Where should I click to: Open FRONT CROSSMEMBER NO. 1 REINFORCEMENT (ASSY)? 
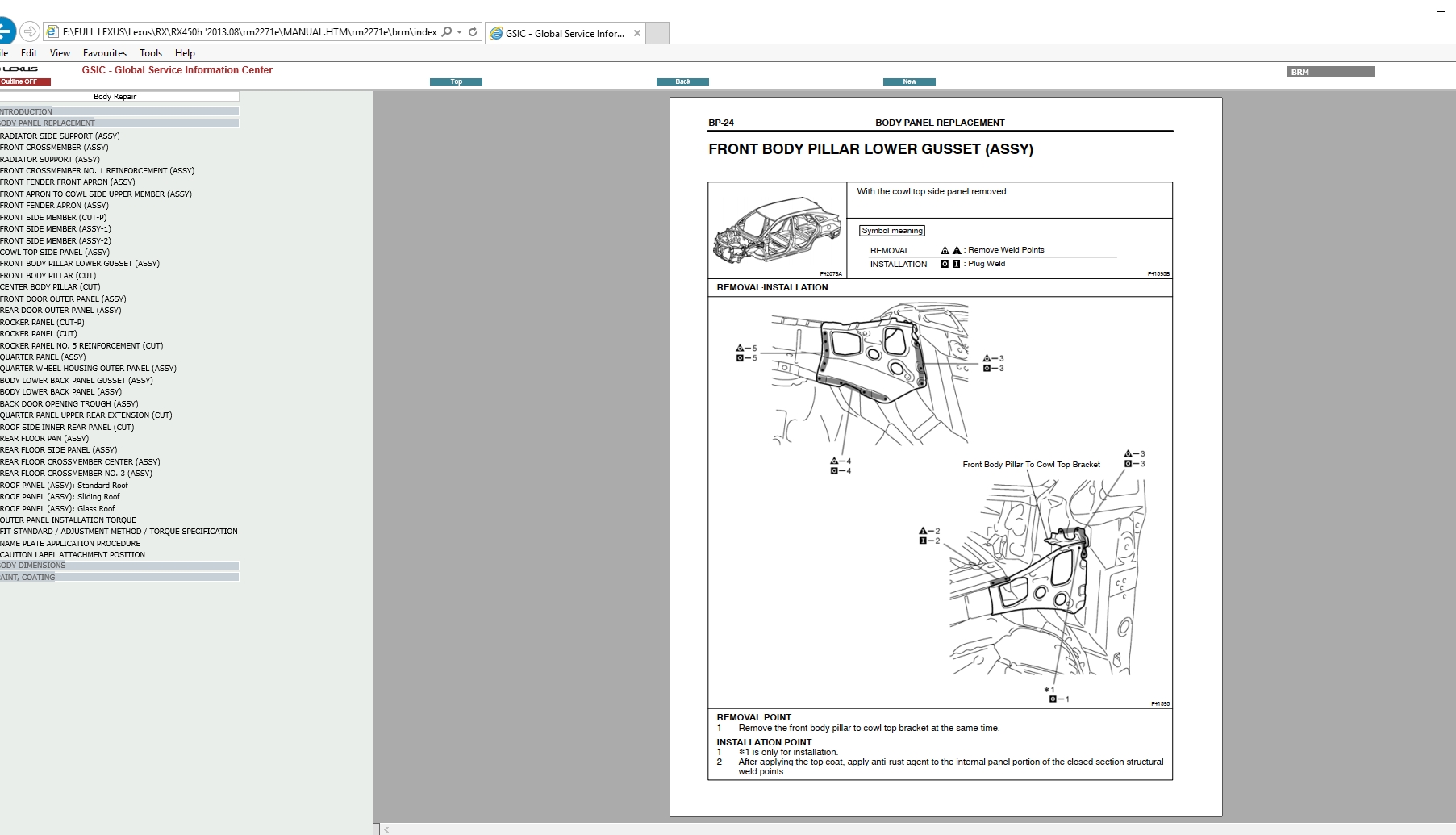pyautogui.click(x=97, y=171)
